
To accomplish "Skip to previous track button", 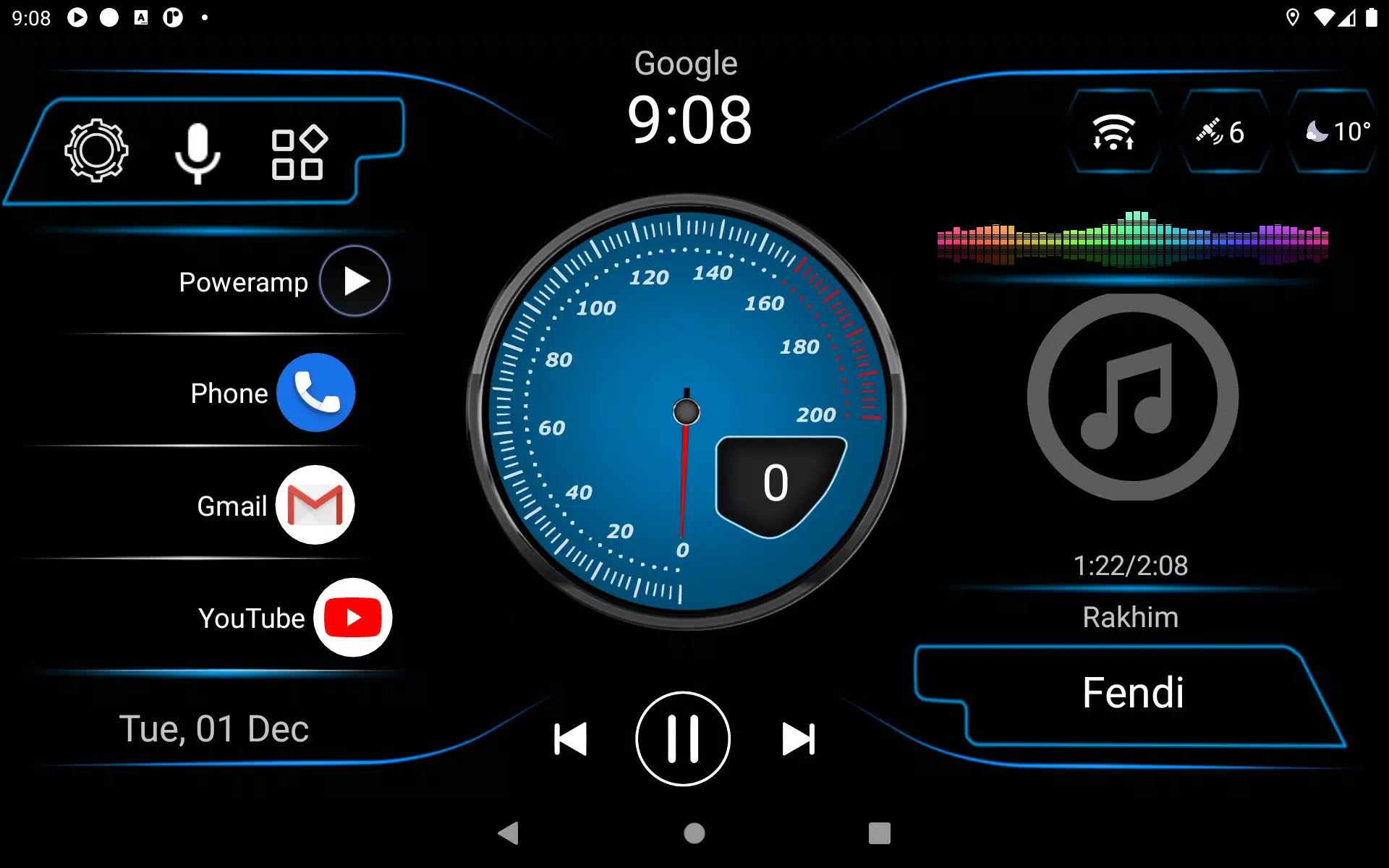I will pyautogui.click(x=567, y=738).
